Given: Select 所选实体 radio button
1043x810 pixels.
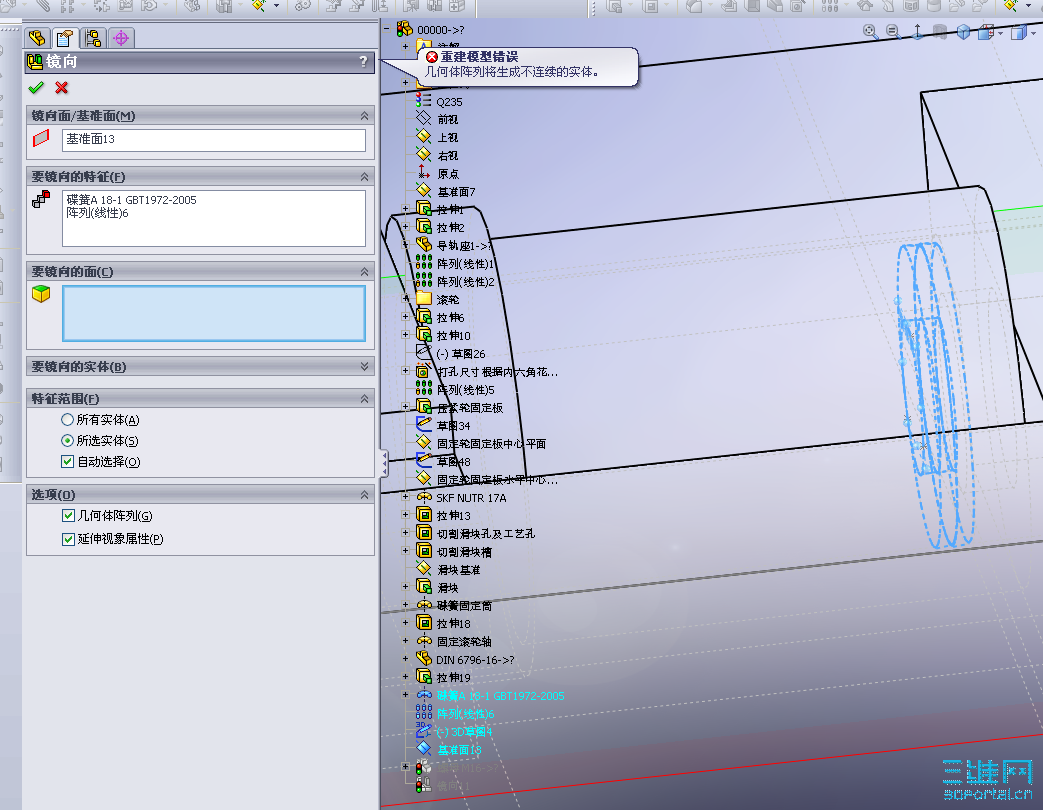Looking at the screenshot, I should click(x=67, y=440).
